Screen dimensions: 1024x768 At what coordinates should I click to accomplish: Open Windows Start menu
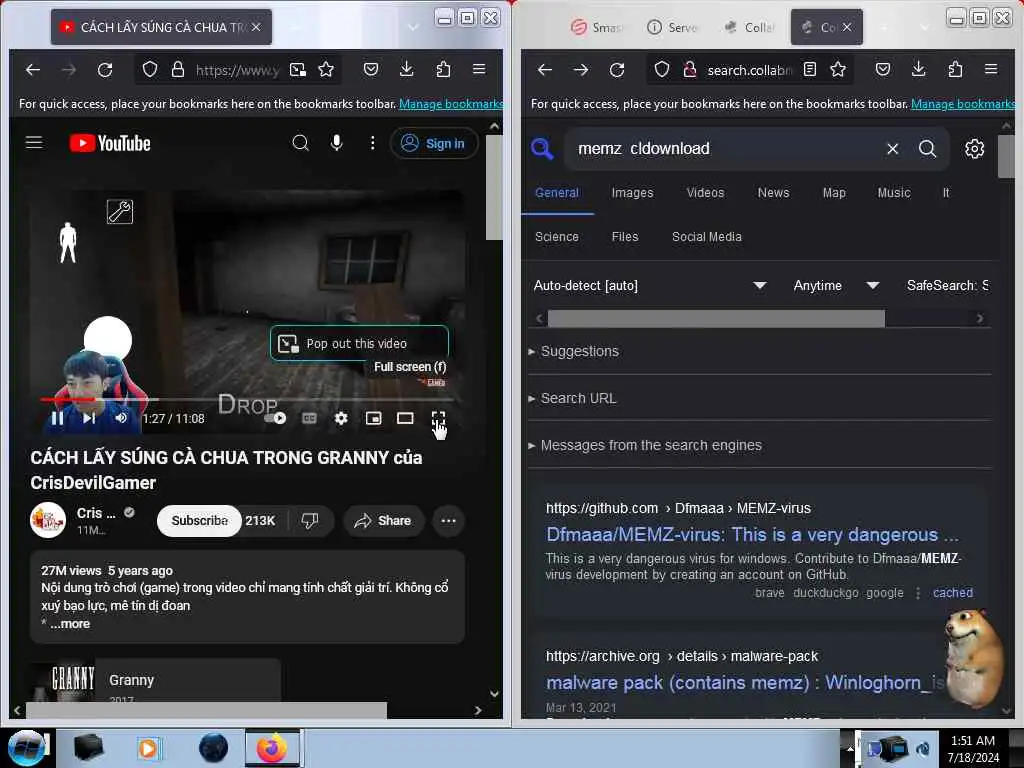(26, 748)
